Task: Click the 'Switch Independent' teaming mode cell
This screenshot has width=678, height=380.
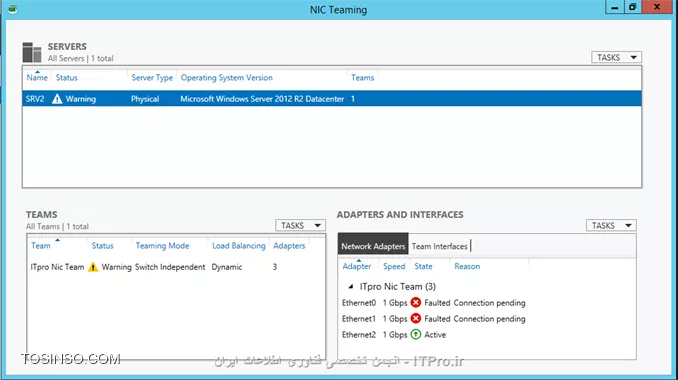Action: 170,267
